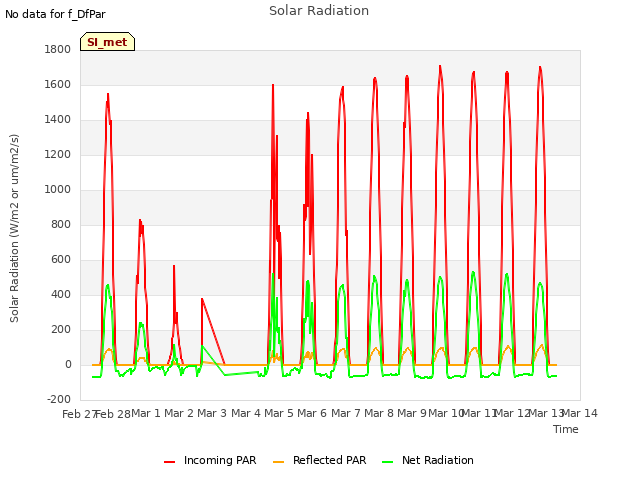This screenshot has height=480, width=640.
Task: Click the Solar Radiation chart title
Action: [x=319, y=11]
